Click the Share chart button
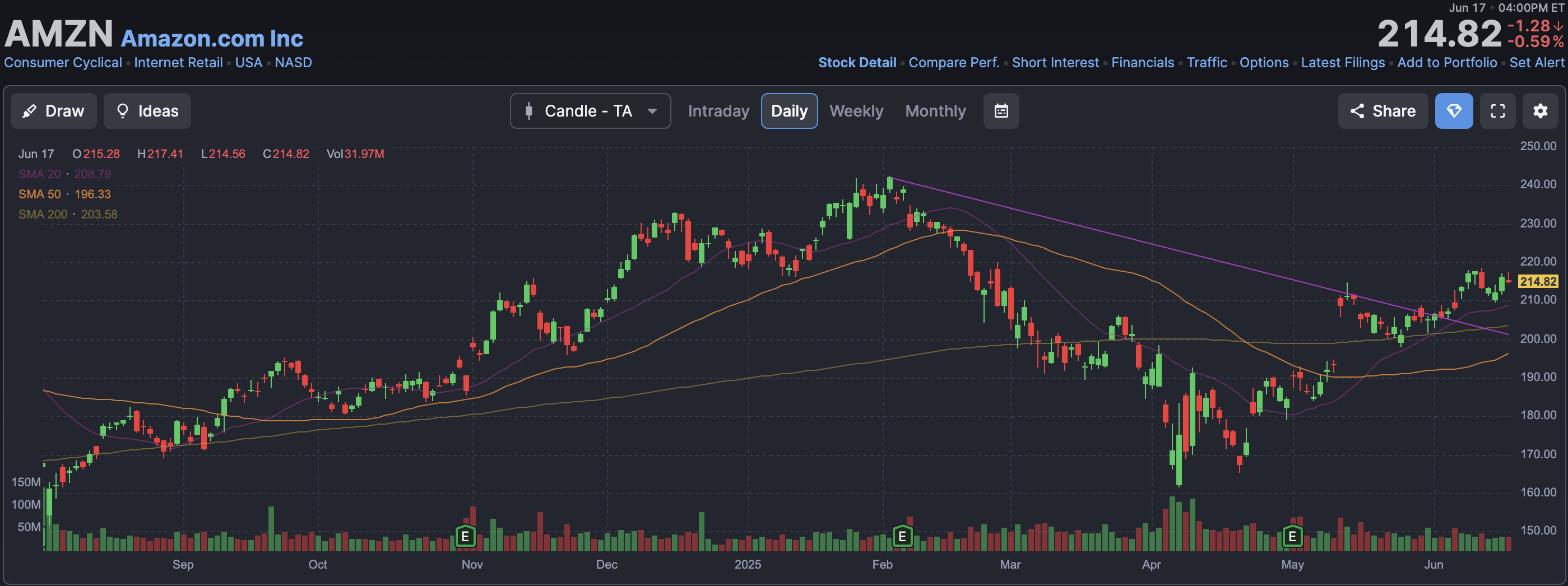Viewport: 1568px width, 586px height. 1383,111
